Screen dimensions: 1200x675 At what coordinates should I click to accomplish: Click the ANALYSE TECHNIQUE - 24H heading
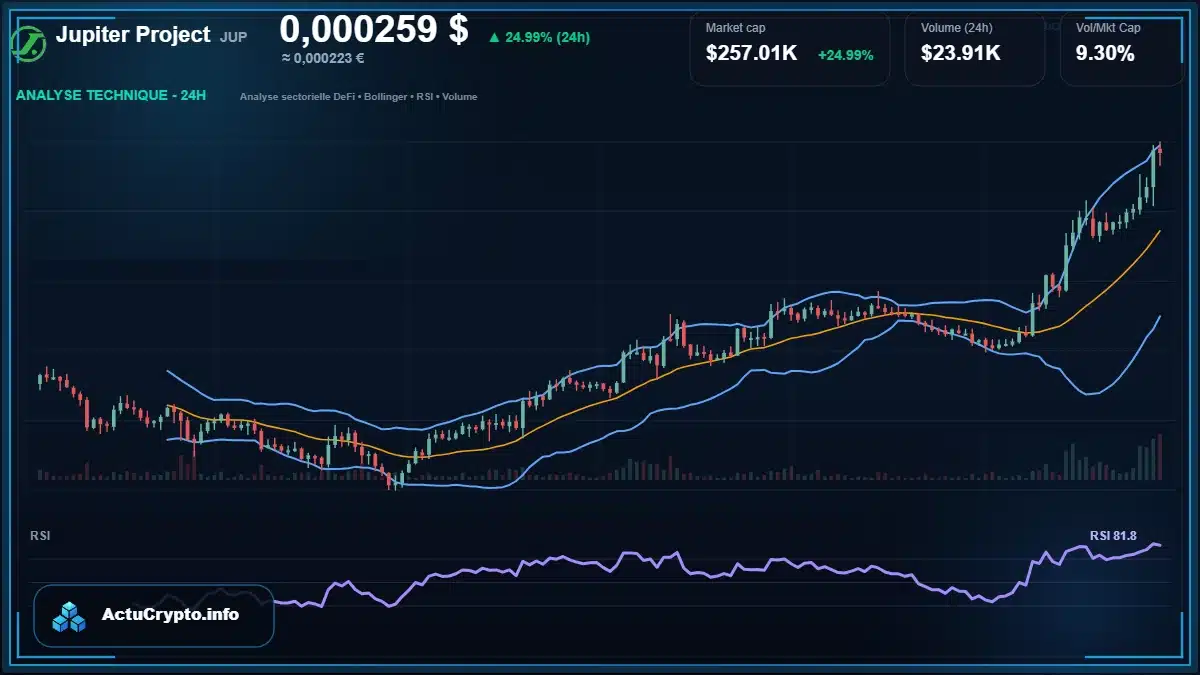pyautogui.click(x=111, y=96)
